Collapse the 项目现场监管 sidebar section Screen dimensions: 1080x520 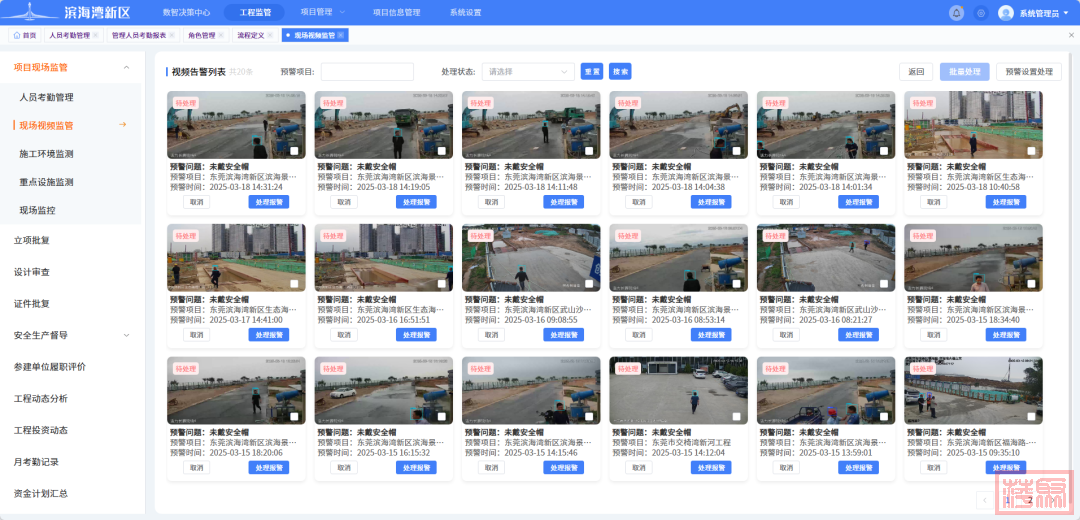coord(126,68)
